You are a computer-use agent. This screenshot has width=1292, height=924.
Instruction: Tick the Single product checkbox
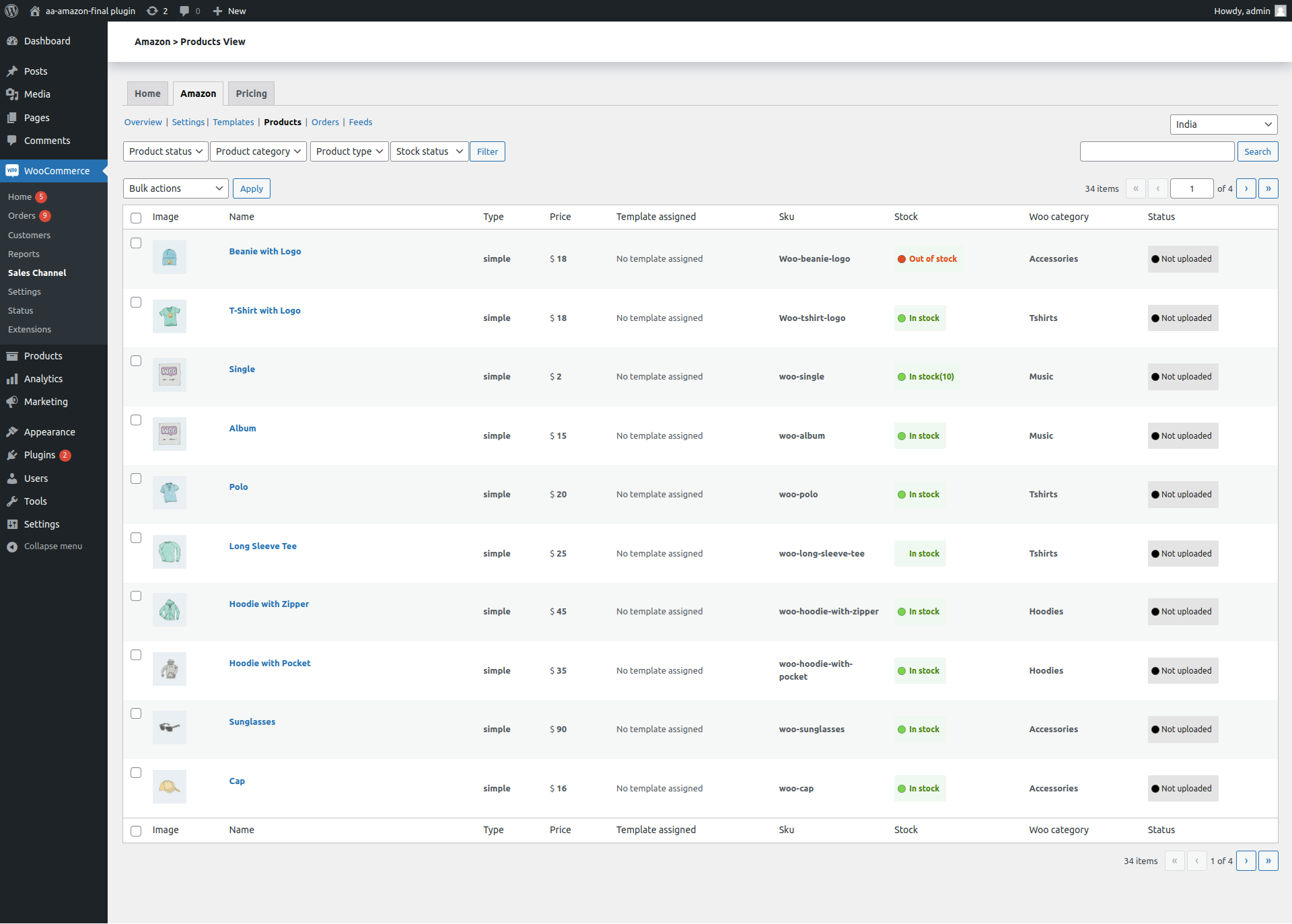[136, 361]
